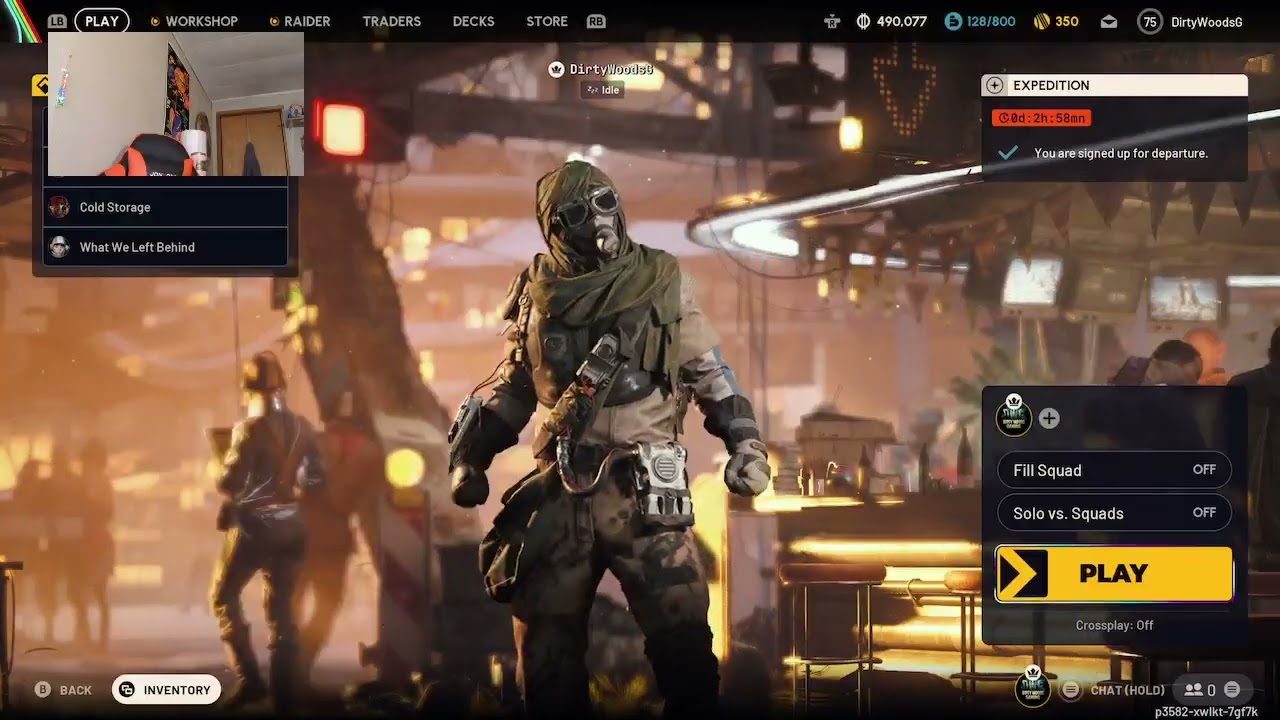The image size is (1280, 720).
Task: Toggle Fill Squad on
Action: tap(1114, 470)
